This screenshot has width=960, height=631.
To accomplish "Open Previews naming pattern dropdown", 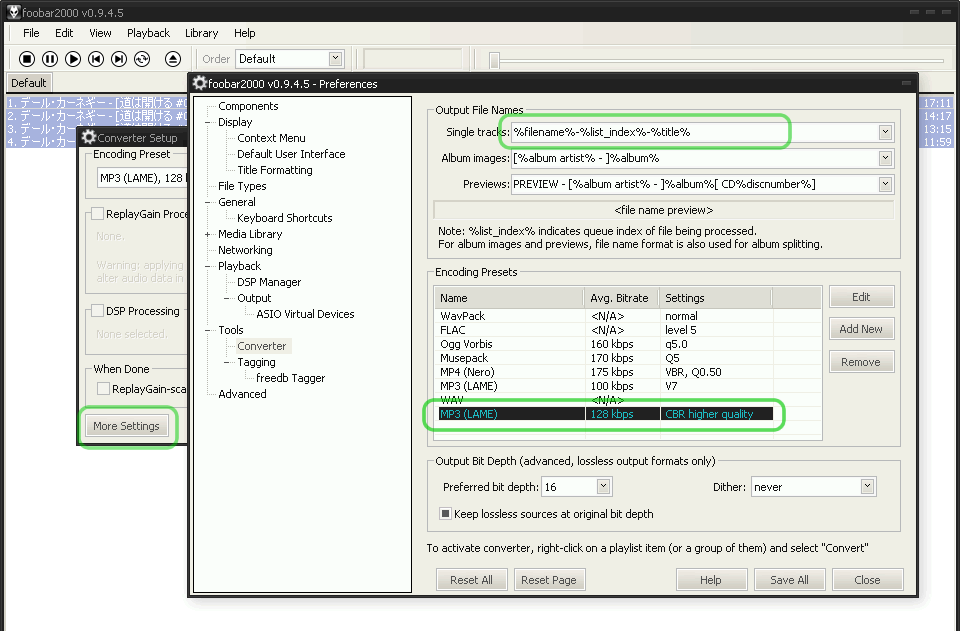I will pos(885,184).
